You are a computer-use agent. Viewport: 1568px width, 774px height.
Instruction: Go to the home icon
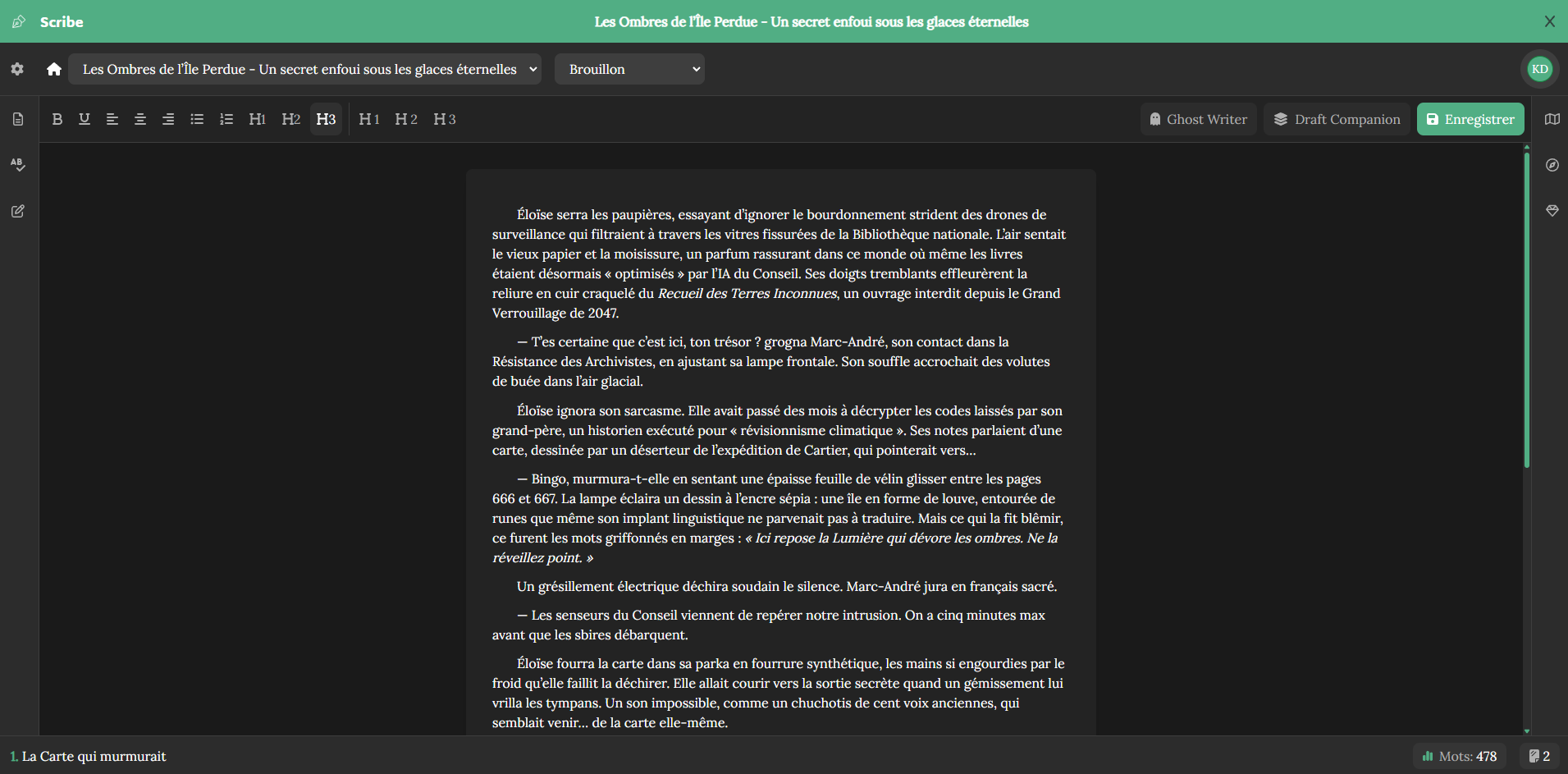(x=54, y=69)
